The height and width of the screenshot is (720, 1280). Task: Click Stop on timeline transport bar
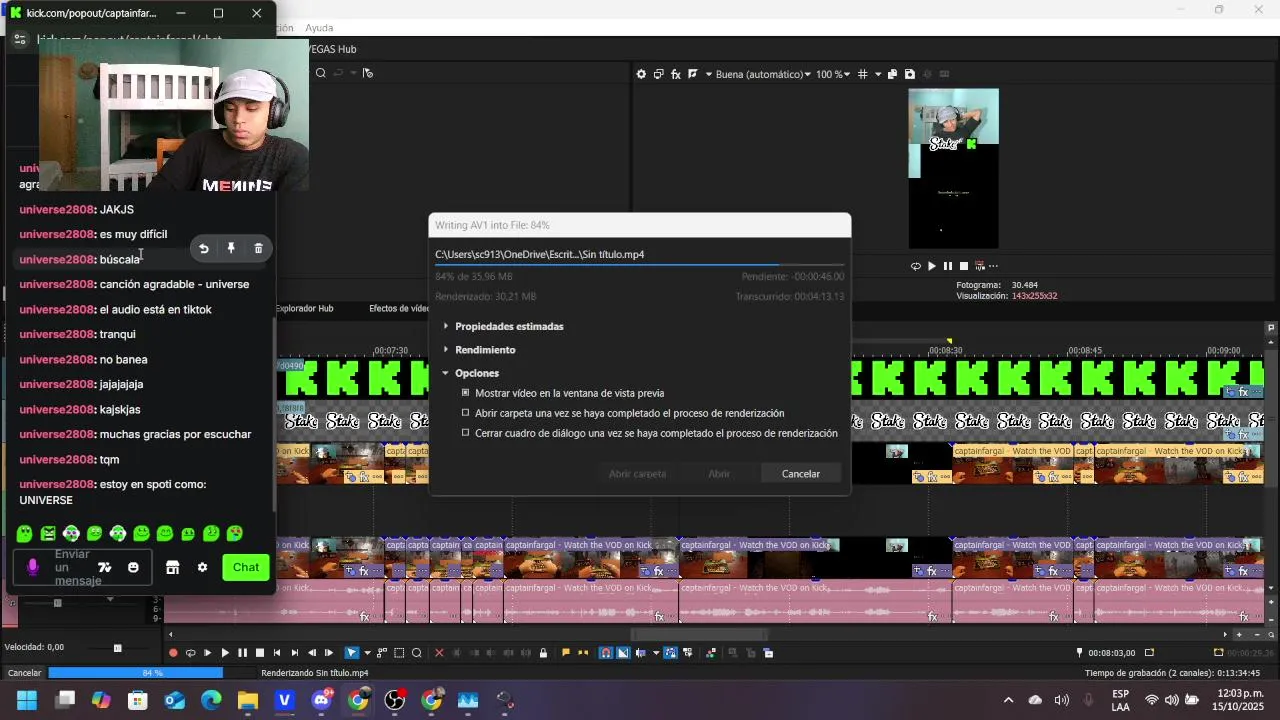(259, 653)
